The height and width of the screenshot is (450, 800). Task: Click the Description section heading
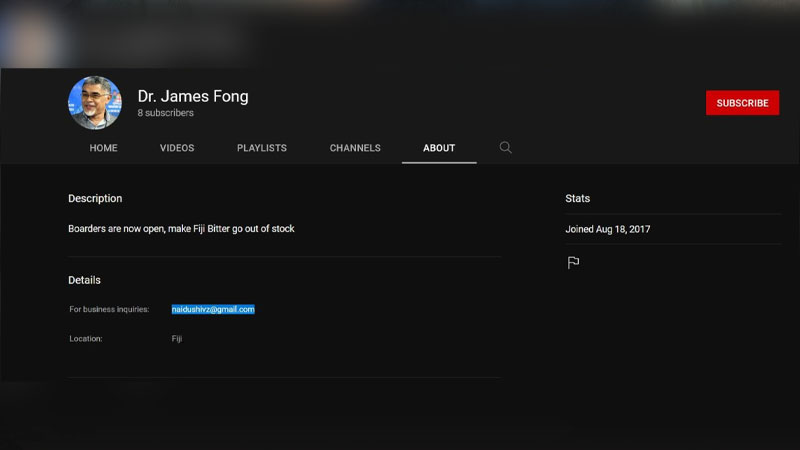coord(95,199)
